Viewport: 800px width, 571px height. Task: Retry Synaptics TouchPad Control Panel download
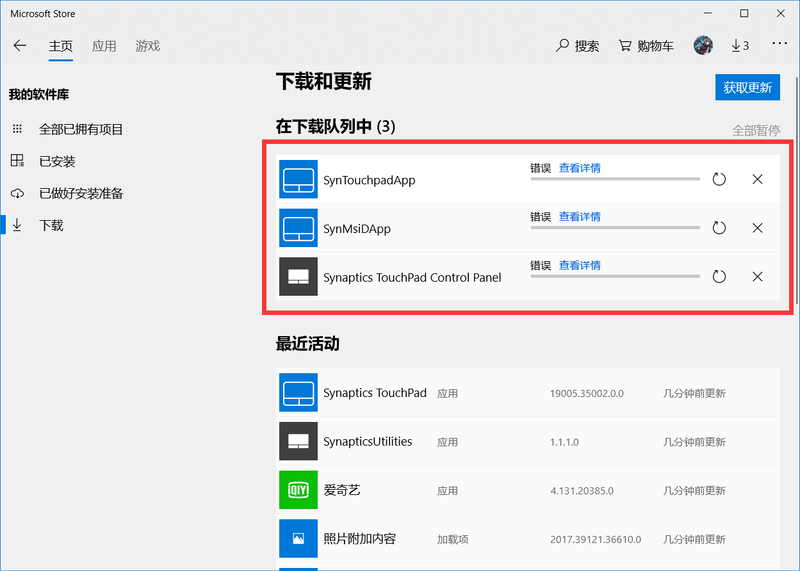pyautogui.click(x=719, y=277)
